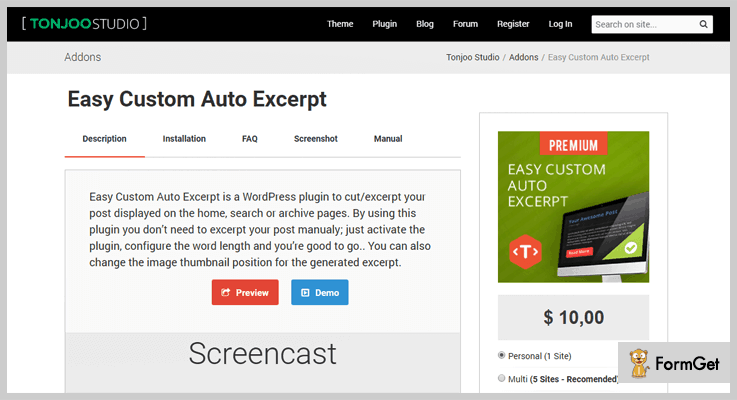
Task: Open the Theme menu item
Action: [340, 24]
